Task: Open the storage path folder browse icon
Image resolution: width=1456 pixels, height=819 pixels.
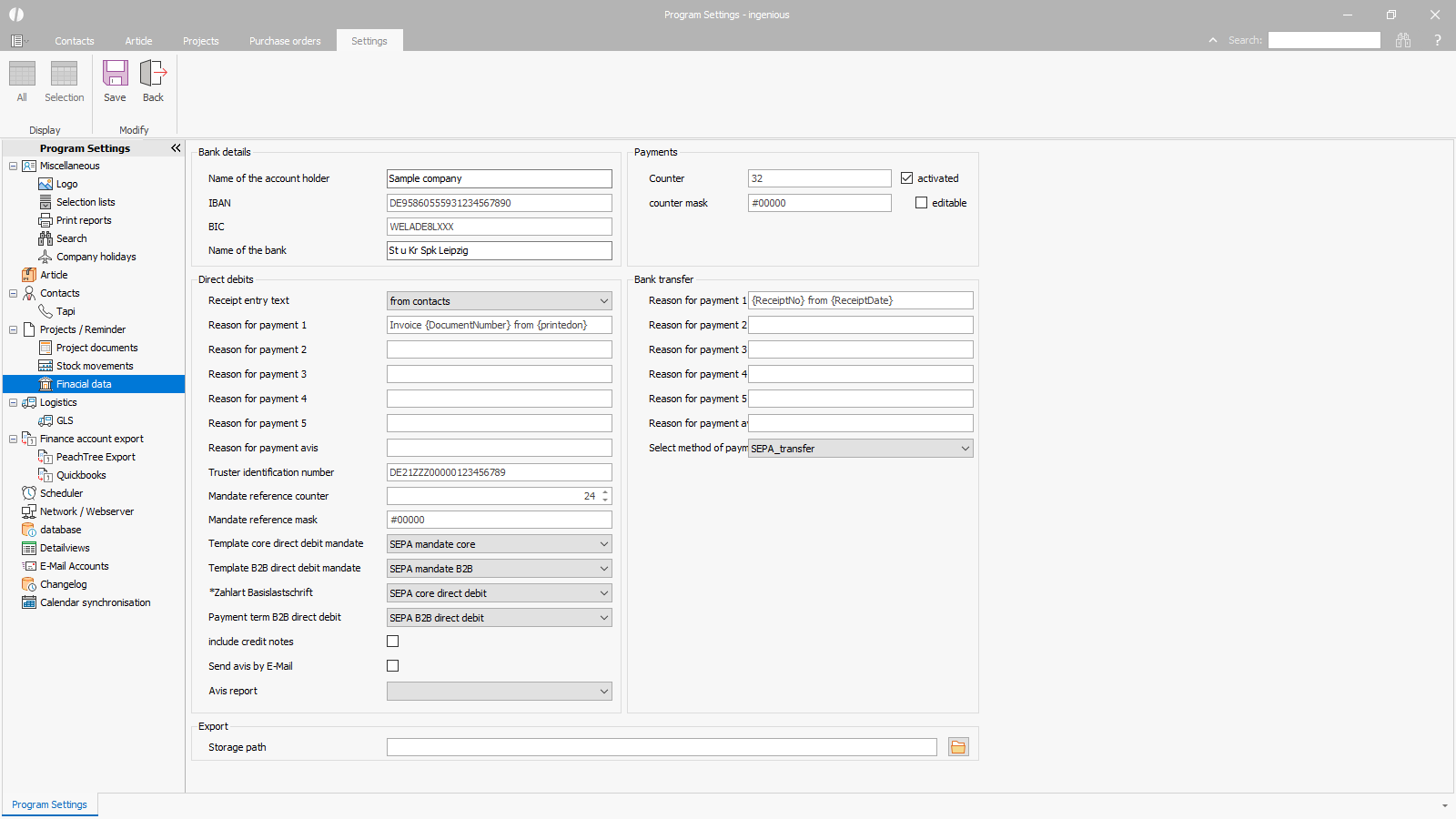Action: (x=958, y=747)
